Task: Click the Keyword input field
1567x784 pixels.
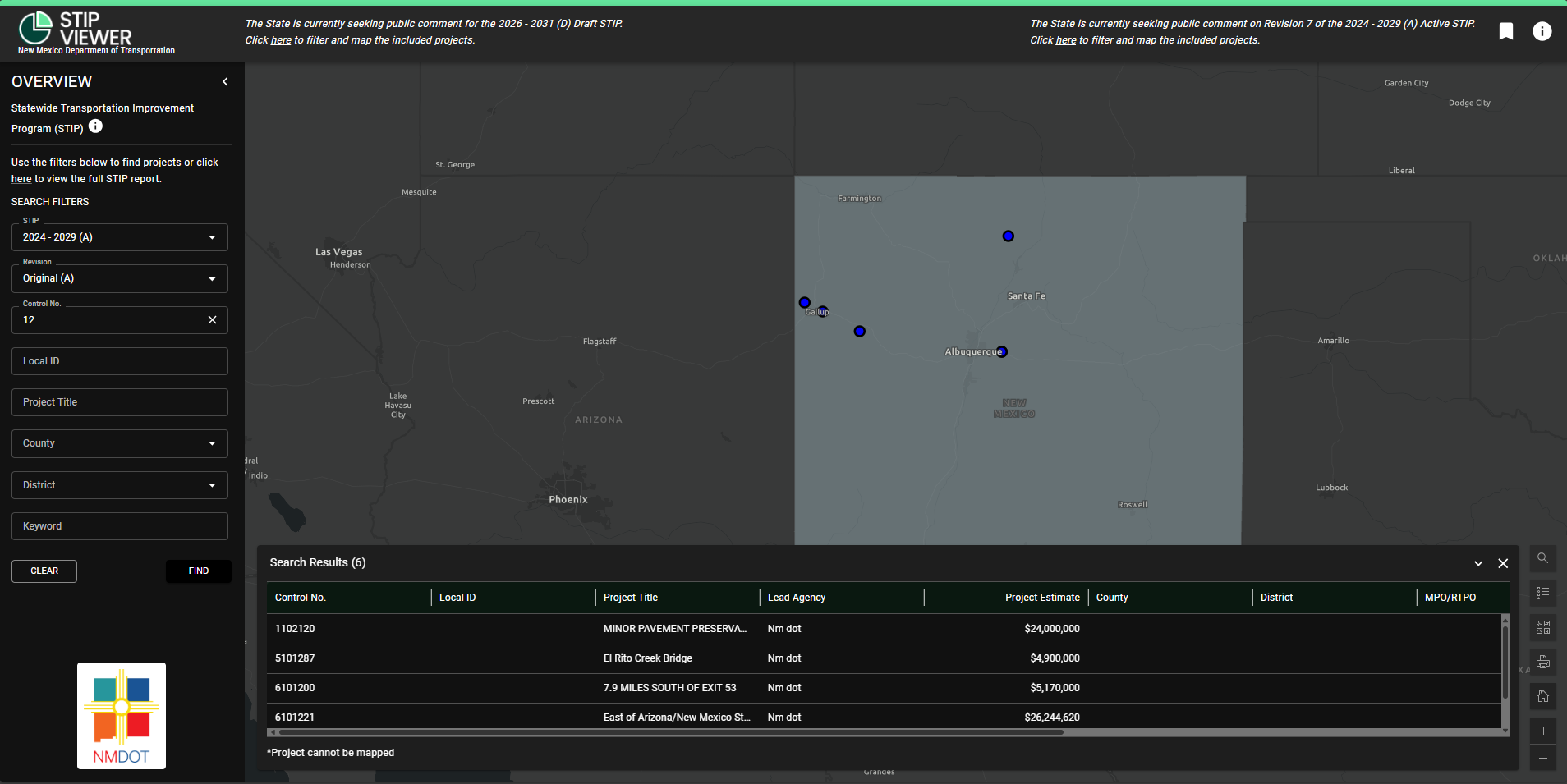Action: 120,526
